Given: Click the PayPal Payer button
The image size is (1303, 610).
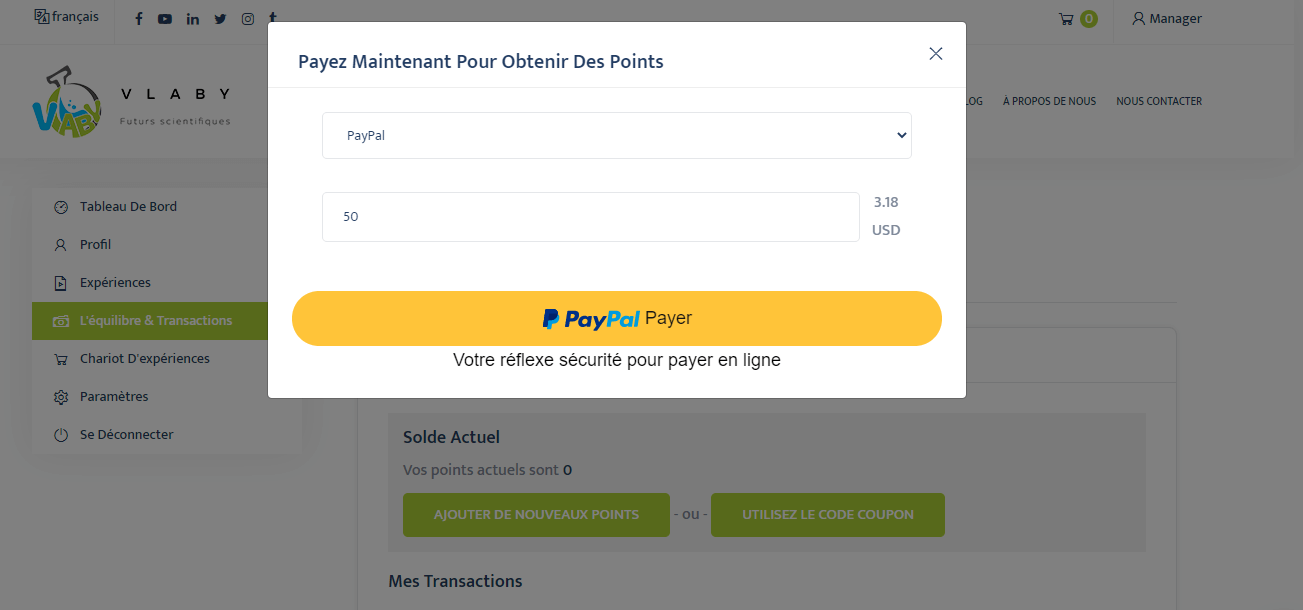Looking at the screenshot, I should point(616,318).
